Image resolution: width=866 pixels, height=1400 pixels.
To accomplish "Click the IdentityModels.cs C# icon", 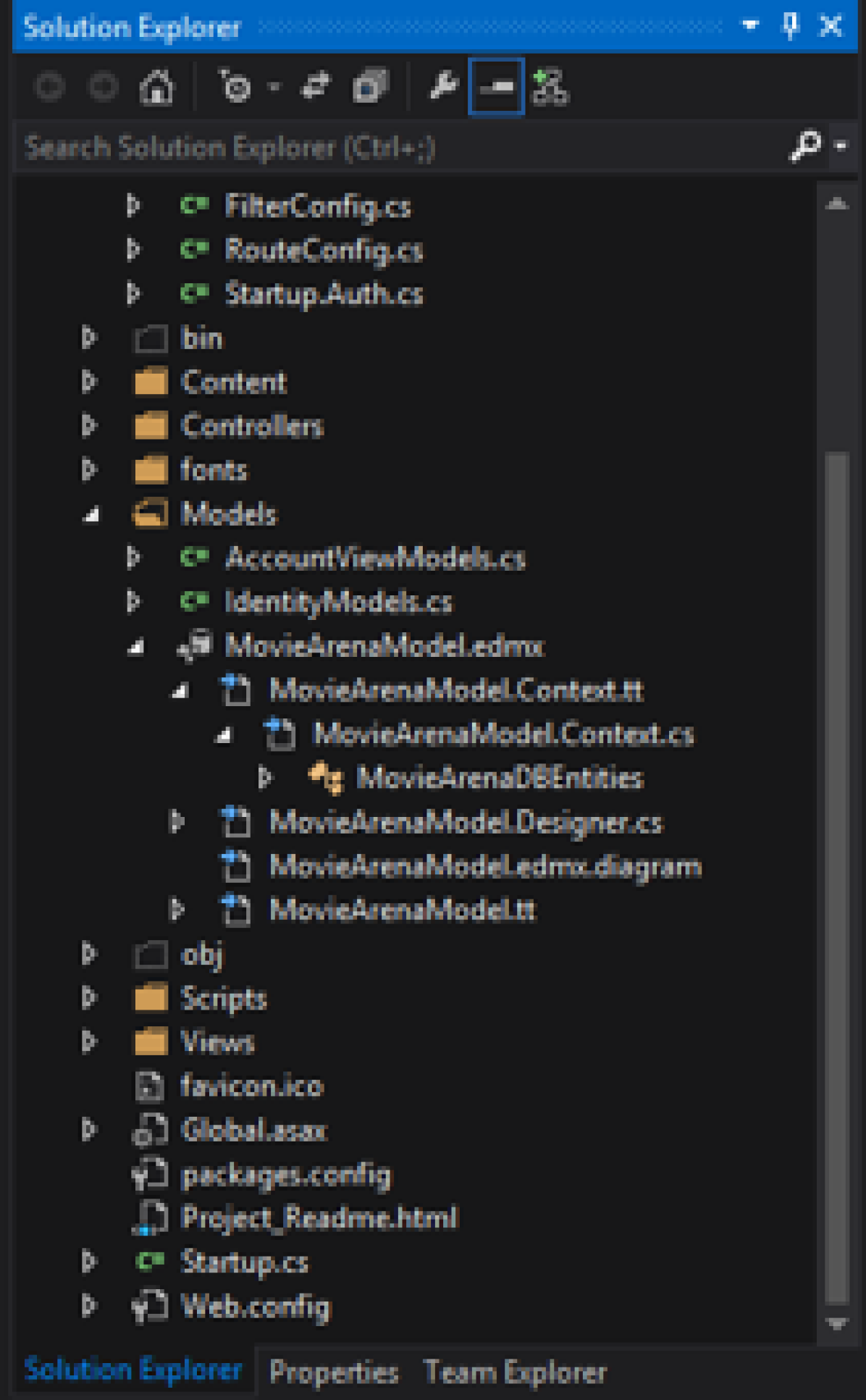I will click(x=194, y=601).
